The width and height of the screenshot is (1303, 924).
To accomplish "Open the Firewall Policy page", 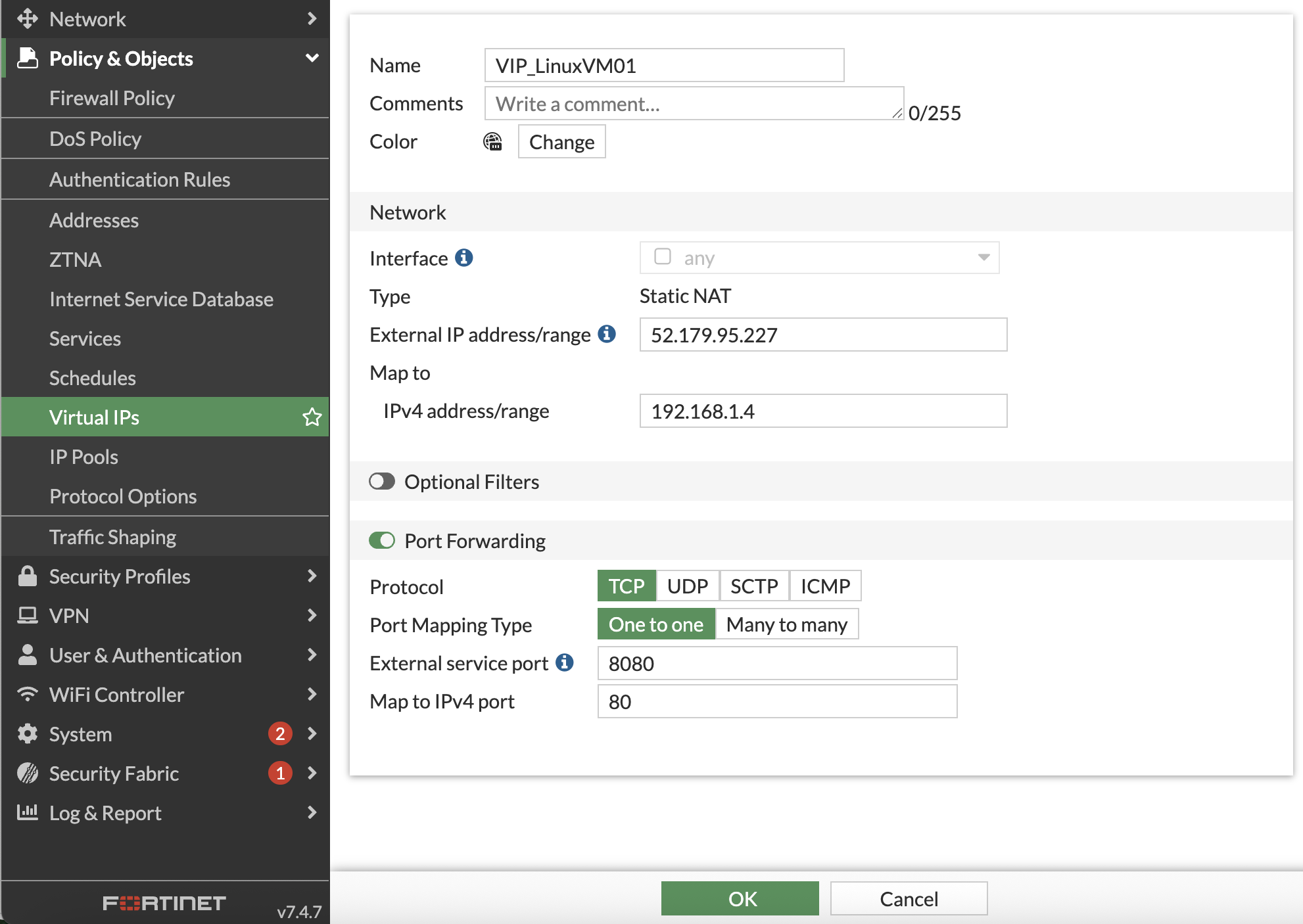I will 112,98.
